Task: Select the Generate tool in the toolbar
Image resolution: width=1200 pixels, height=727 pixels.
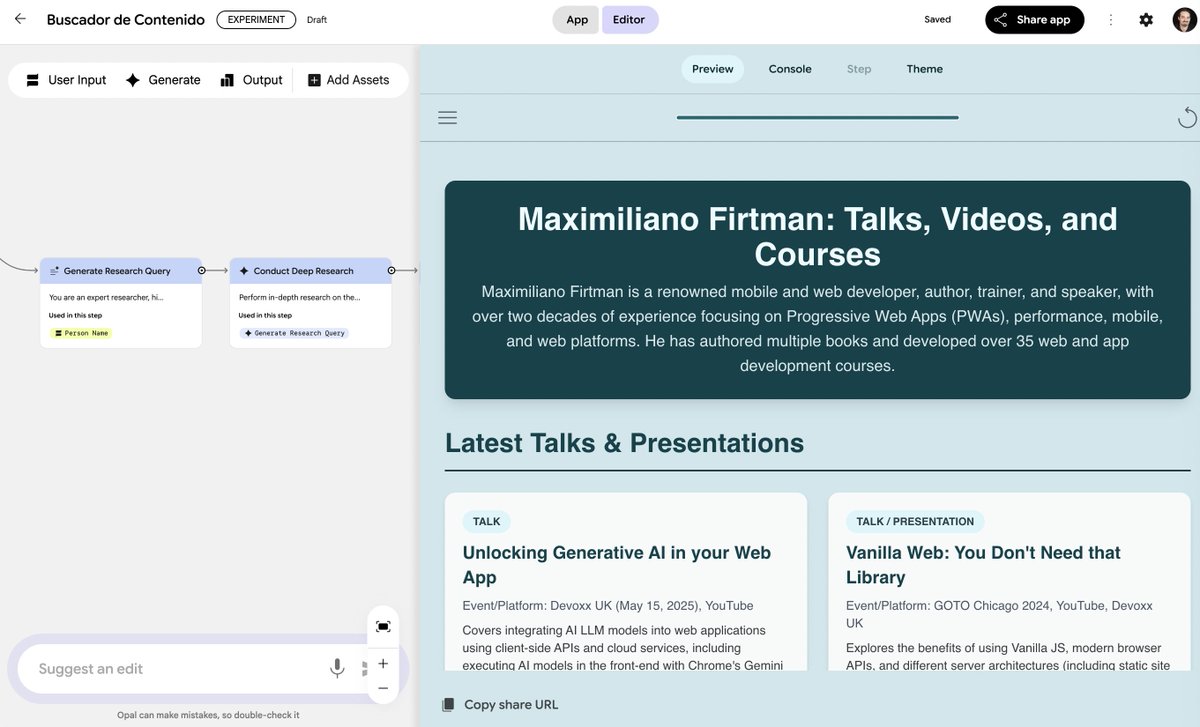Action: 163,79
